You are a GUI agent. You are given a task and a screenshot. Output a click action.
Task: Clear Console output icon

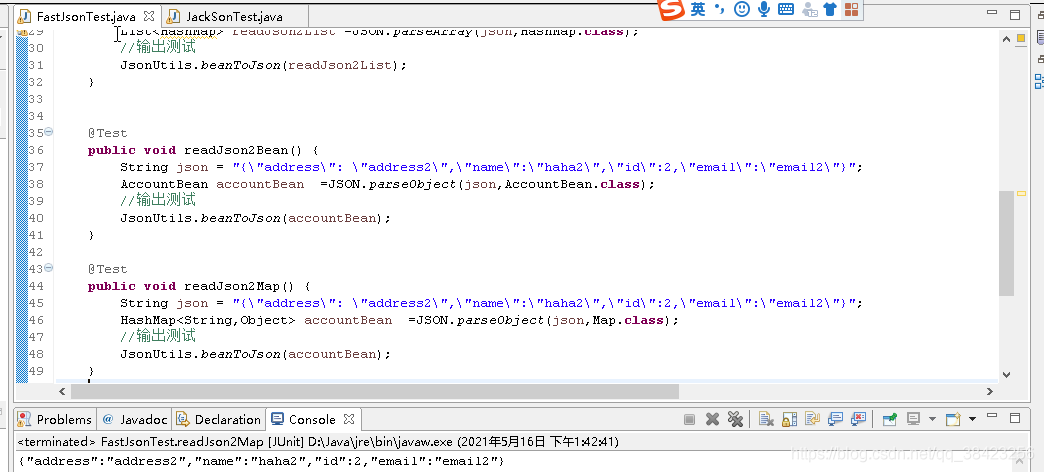coord(765,420)
